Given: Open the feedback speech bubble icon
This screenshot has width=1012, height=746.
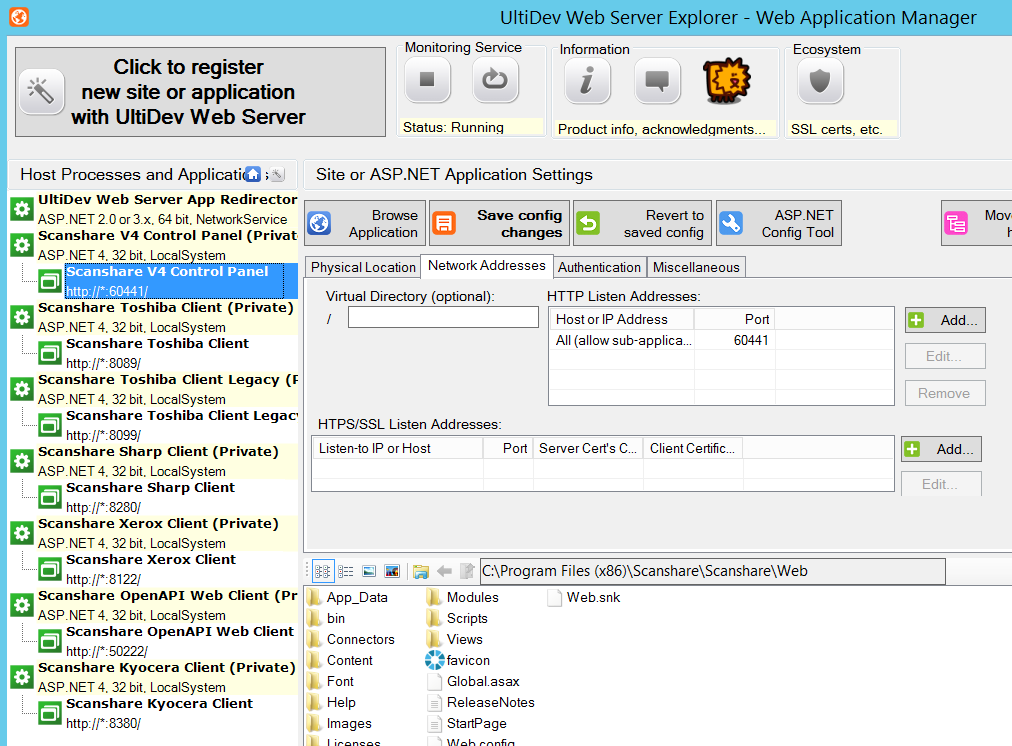Looking at the screenshot, I should pos(658,81).
